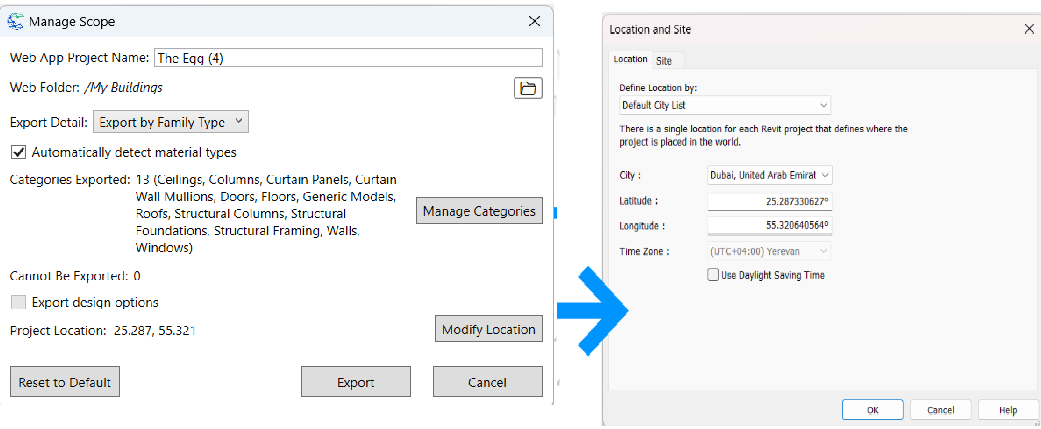Click Reset to Default button
Image resolution: width=1041 pixels, height=429 pixels.
click(65, 381)
